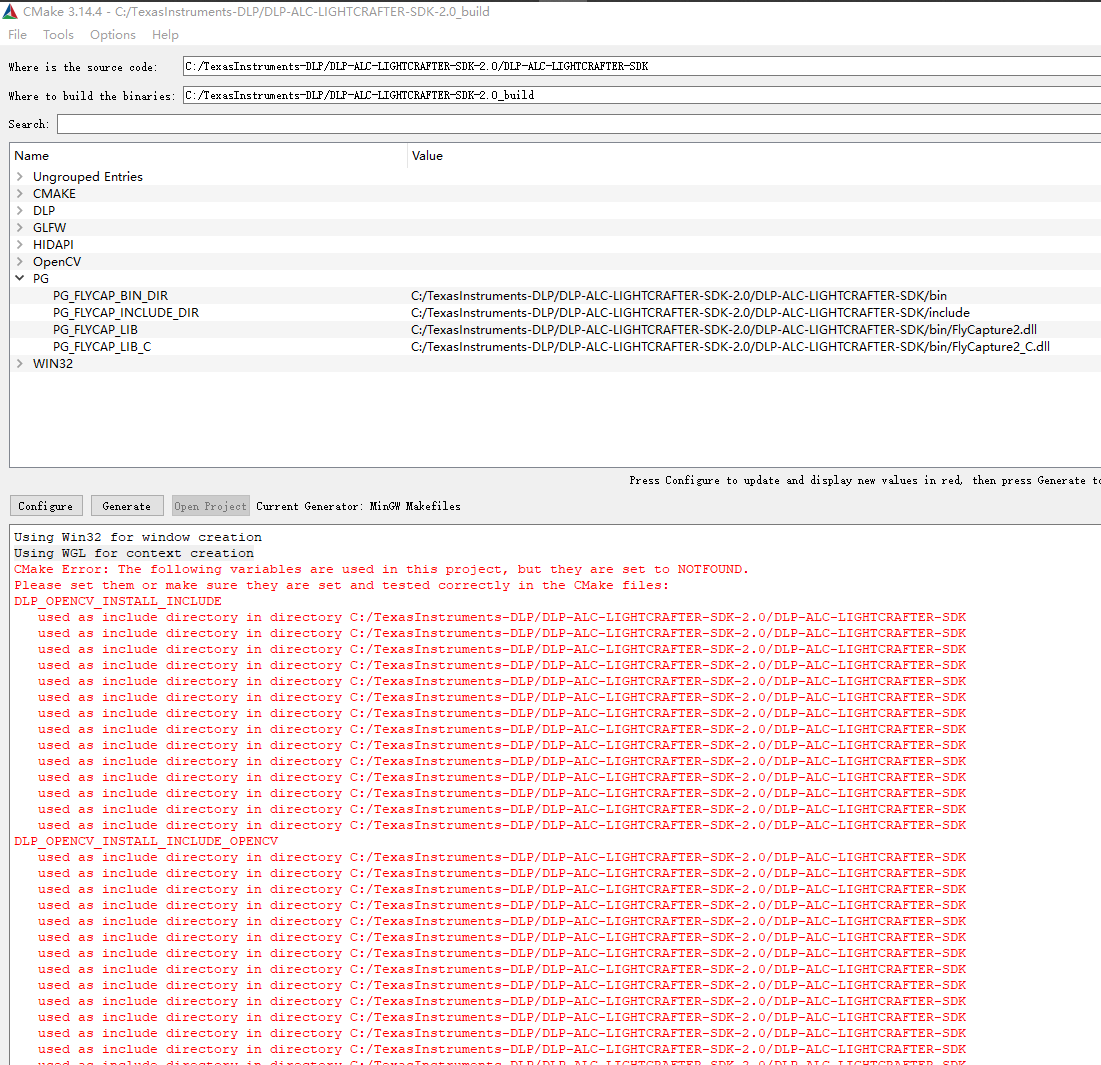Open the Help menu

pos(165,34)
